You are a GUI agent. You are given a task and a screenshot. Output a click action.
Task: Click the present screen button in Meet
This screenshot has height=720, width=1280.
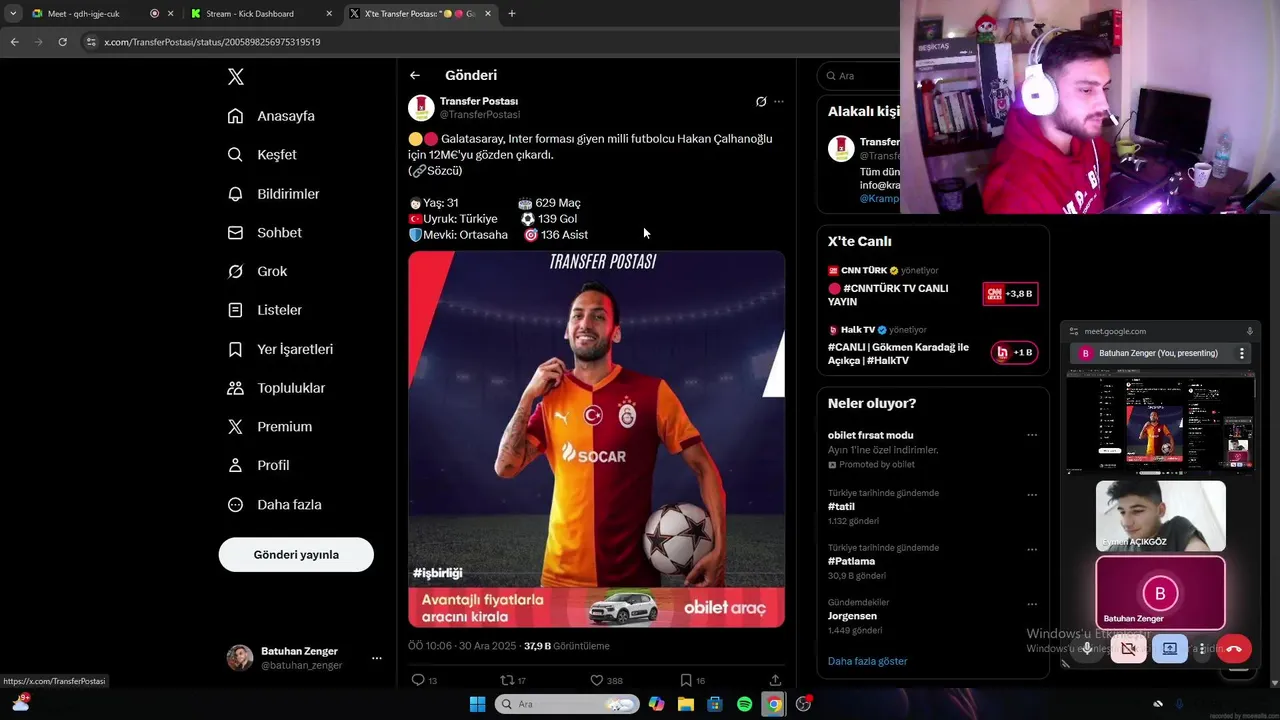pos(1170,649)
